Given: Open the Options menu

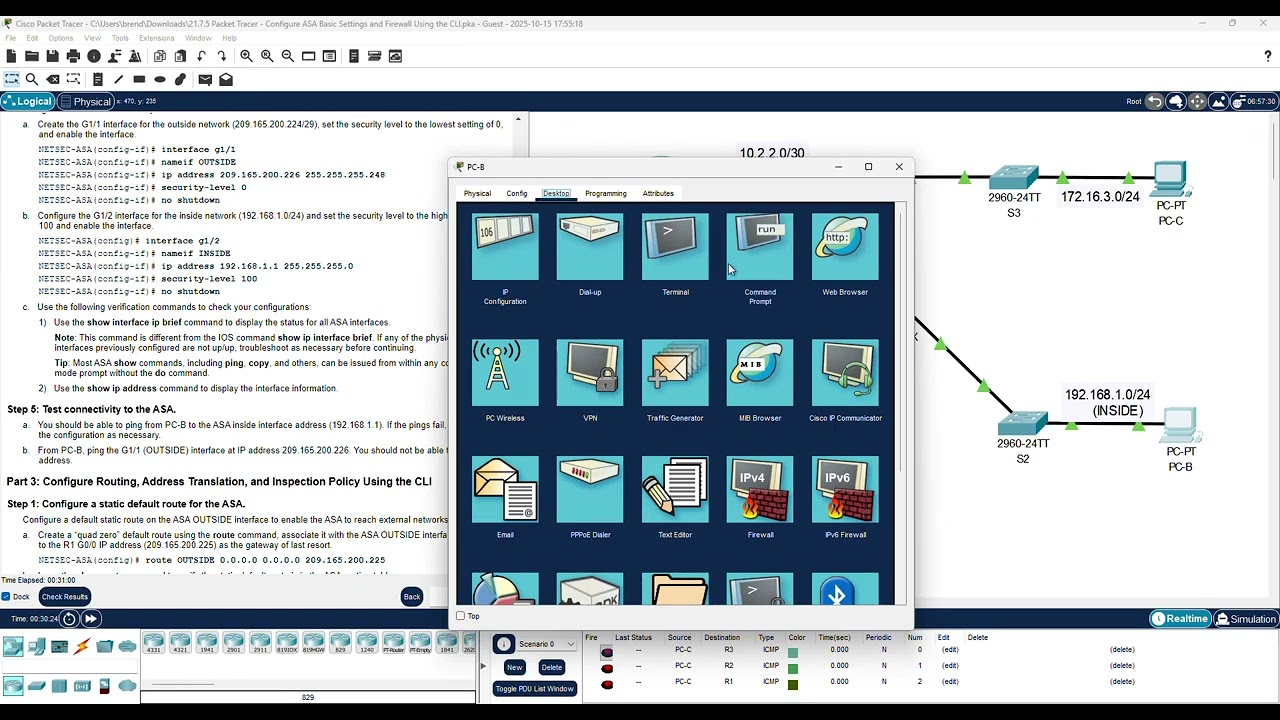Looking at the screenshot, I should coord(61,38).
